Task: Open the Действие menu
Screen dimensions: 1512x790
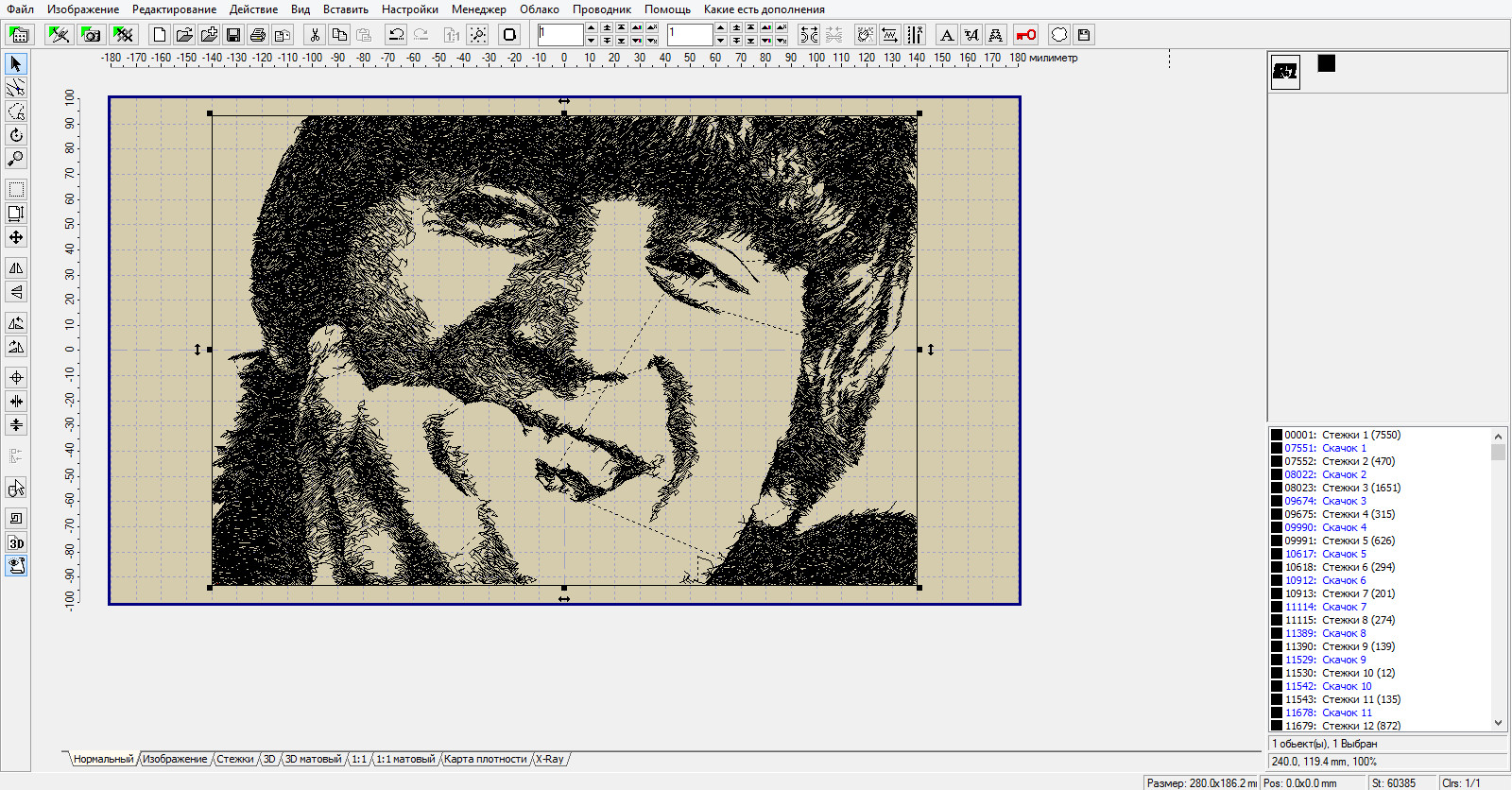Action: pos(253,9)
